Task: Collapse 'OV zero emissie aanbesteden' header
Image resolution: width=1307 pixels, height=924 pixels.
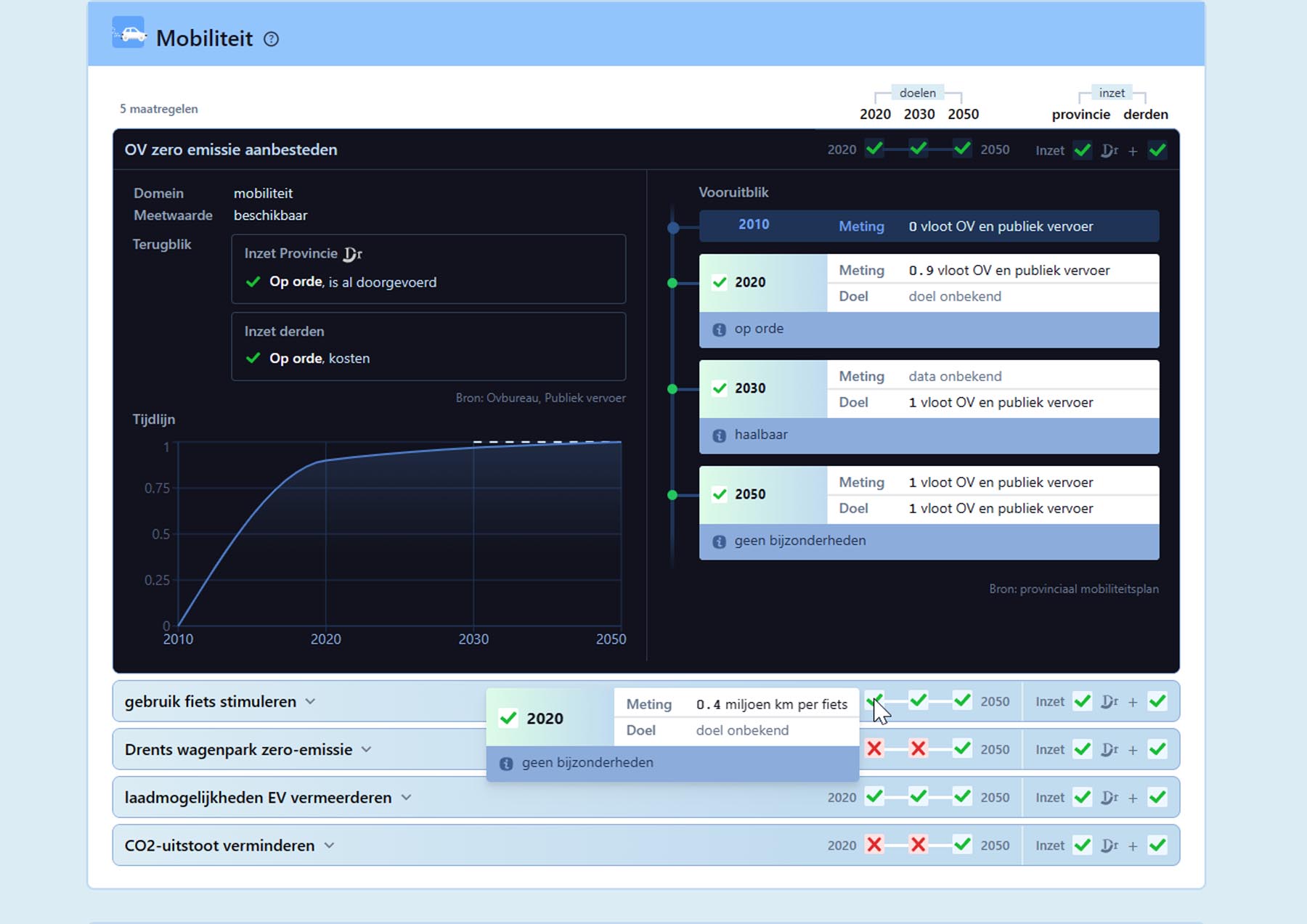Action: [x=231, y=150]
